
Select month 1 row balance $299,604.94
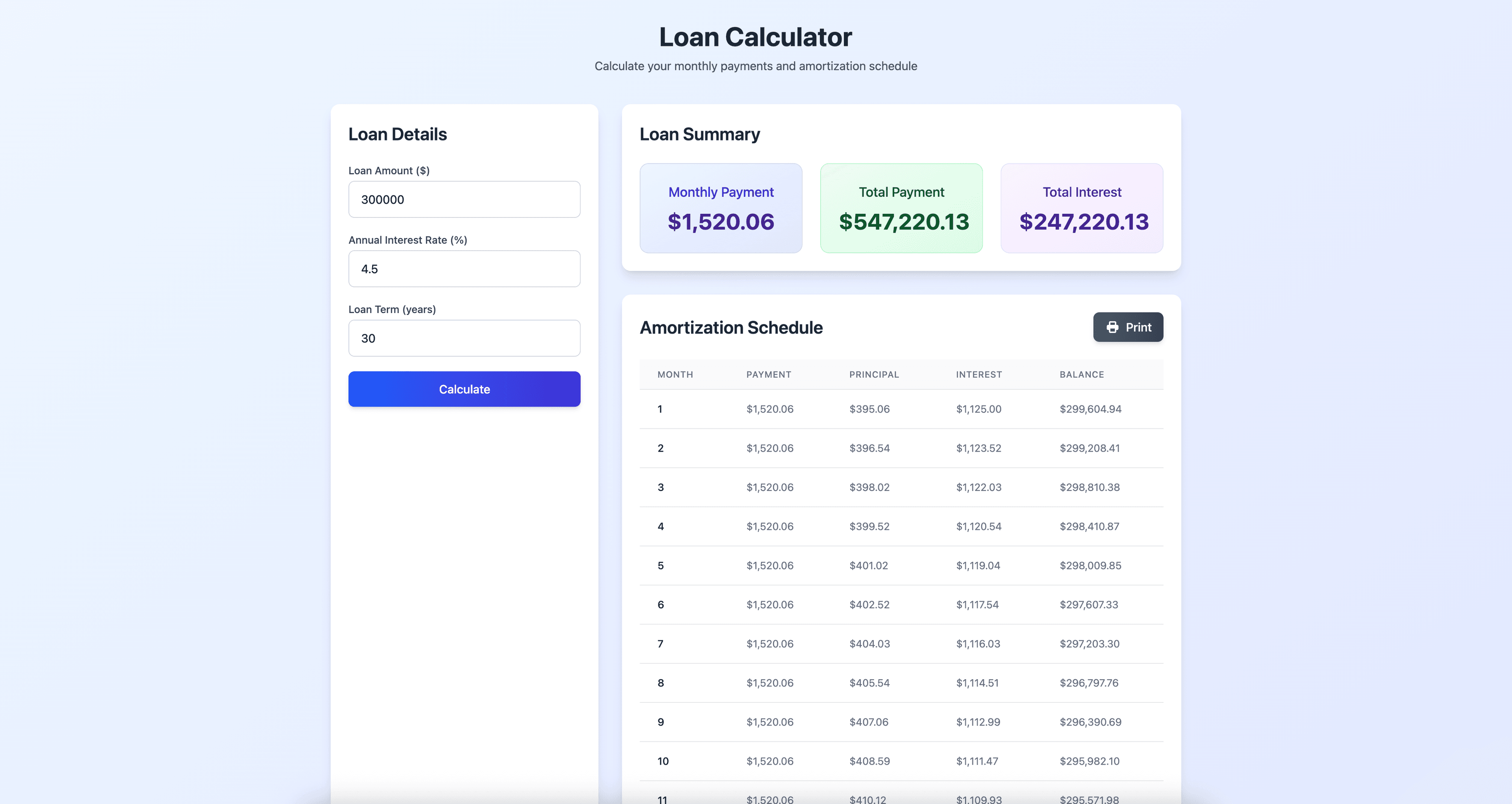tap(1090, 409)
